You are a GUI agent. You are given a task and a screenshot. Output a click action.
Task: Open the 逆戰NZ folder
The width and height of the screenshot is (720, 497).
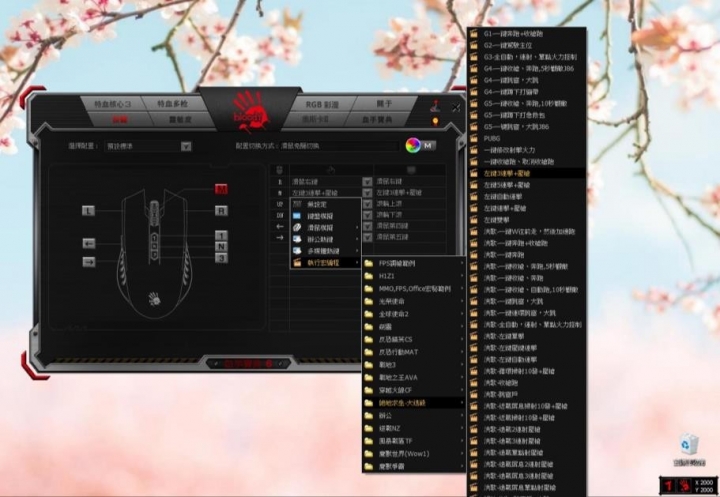coord(414,429)
